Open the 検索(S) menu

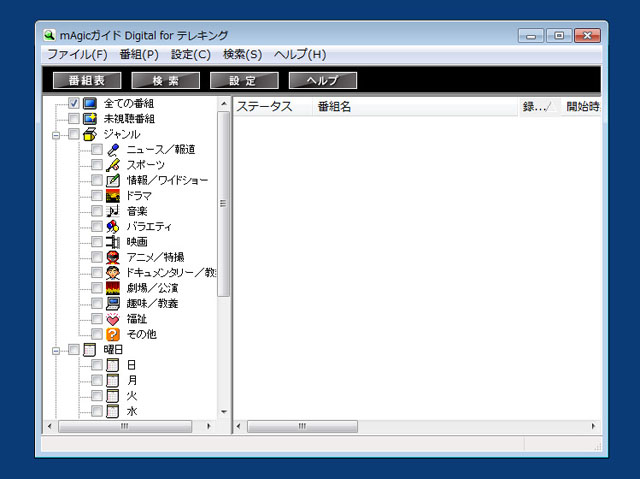(242, 55)
